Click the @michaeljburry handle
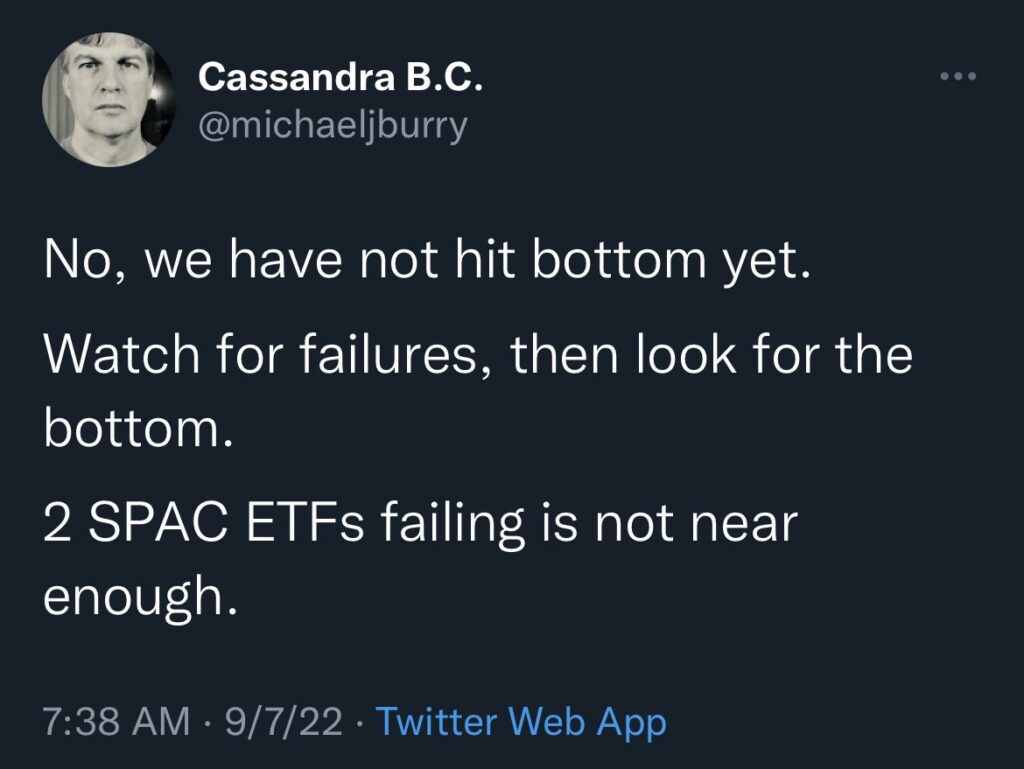 333,127
